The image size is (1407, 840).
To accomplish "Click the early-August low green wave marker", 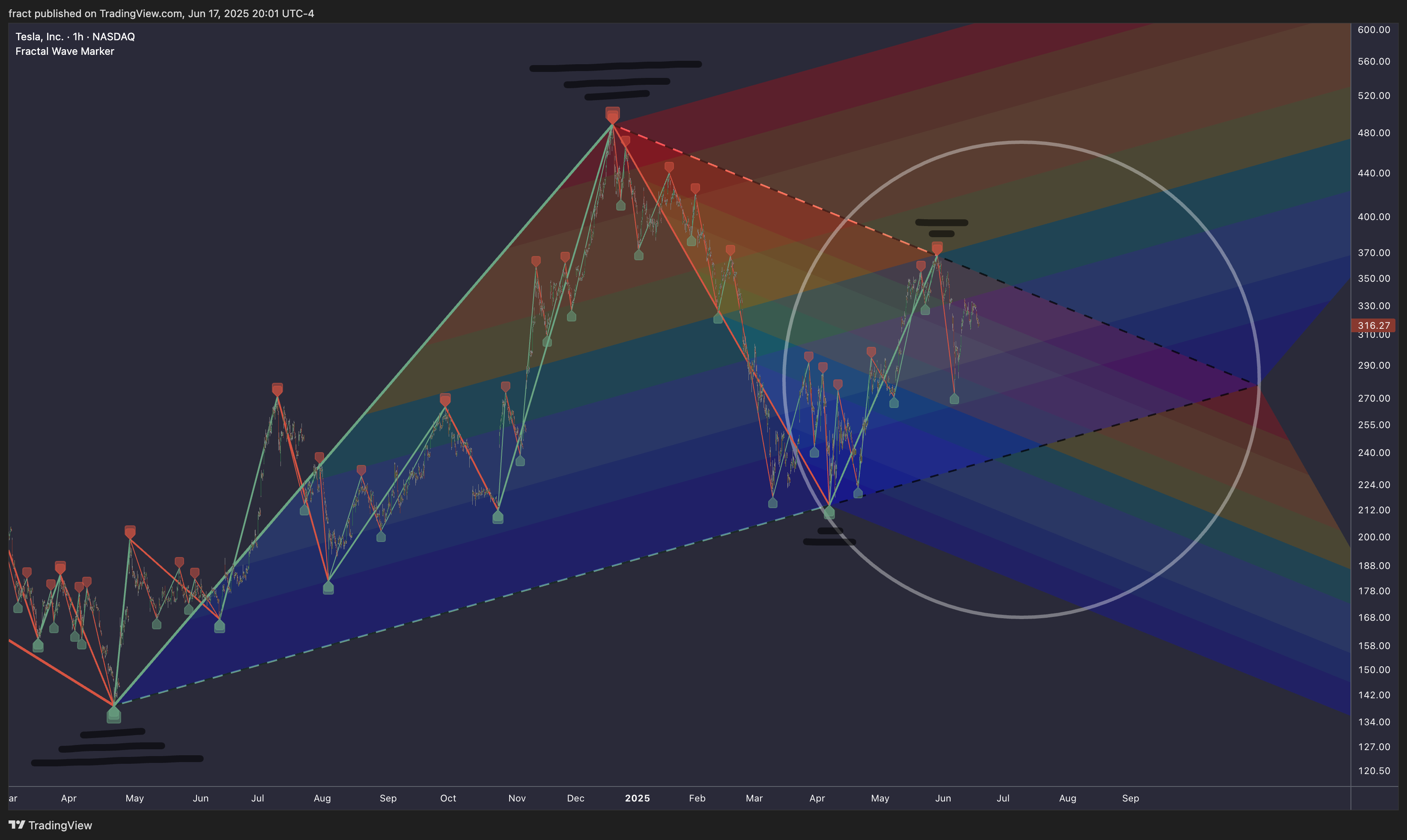I will point(328,587).
